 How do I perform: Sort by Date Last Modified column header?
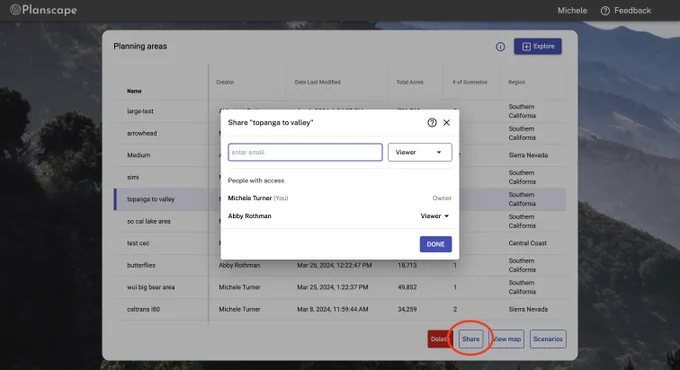317,82
